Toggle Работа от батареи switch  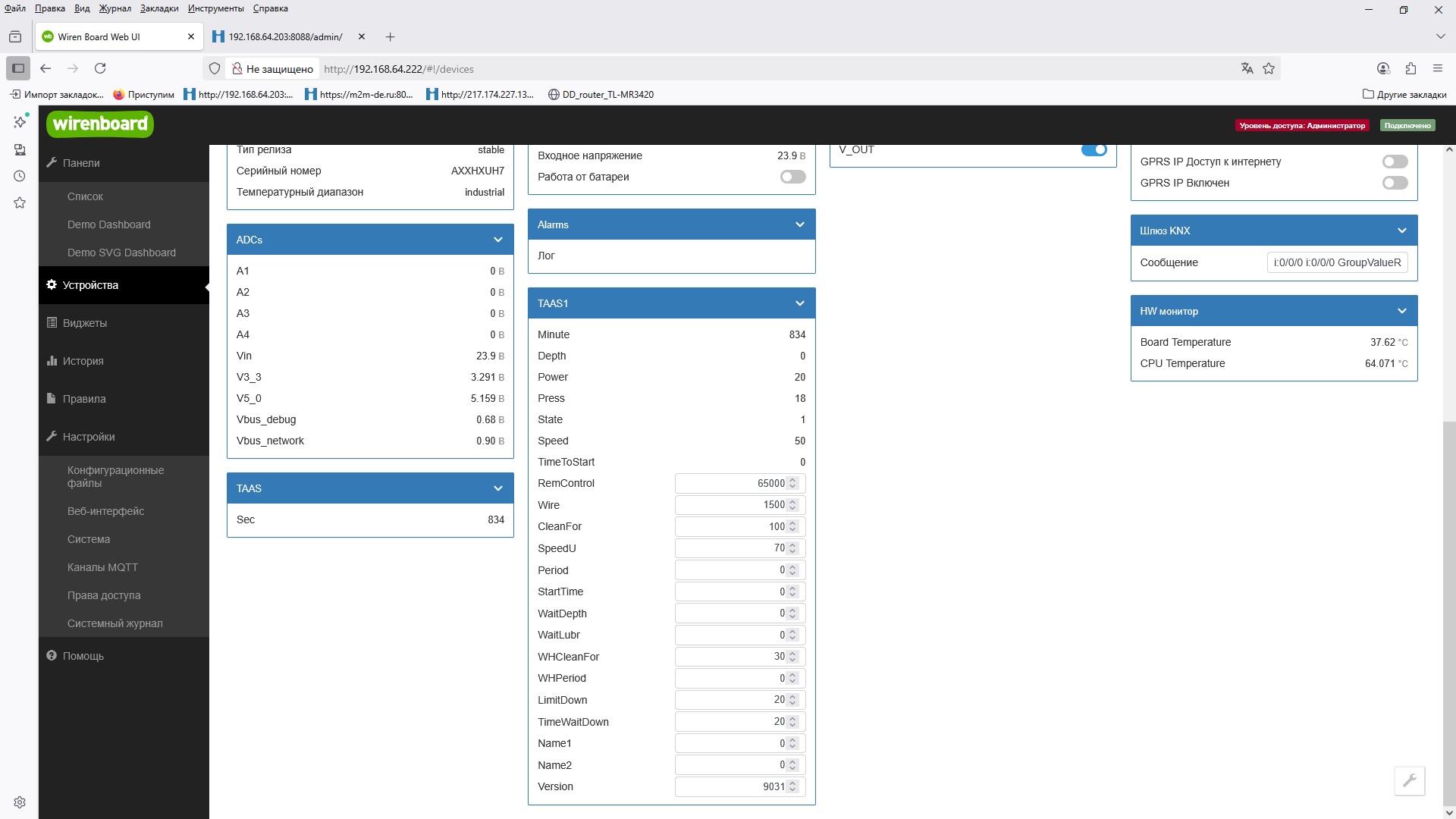click(792, 177)
